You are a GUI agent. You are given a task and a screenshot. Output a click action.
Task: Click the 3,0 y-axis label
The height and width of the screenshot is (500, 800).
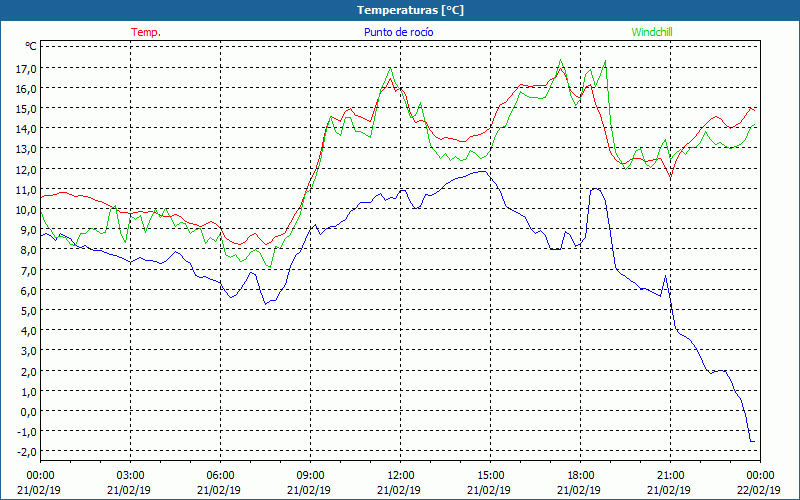point(28,351)
